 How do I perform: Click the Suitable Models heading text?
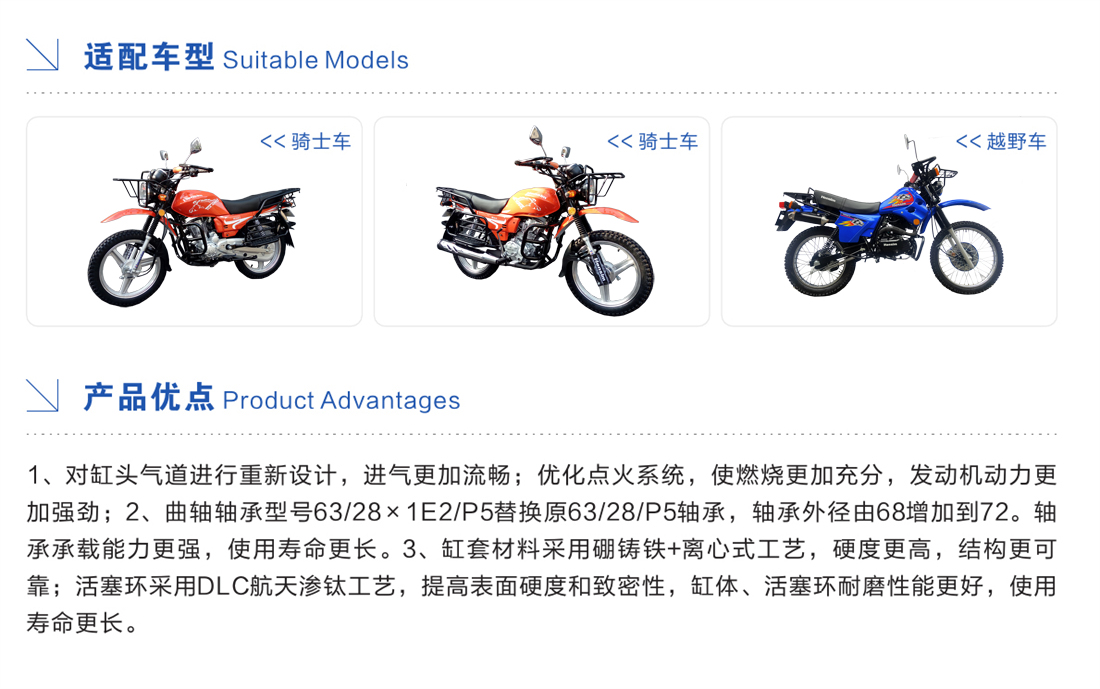pyautogui.click(x=316, y=60)
